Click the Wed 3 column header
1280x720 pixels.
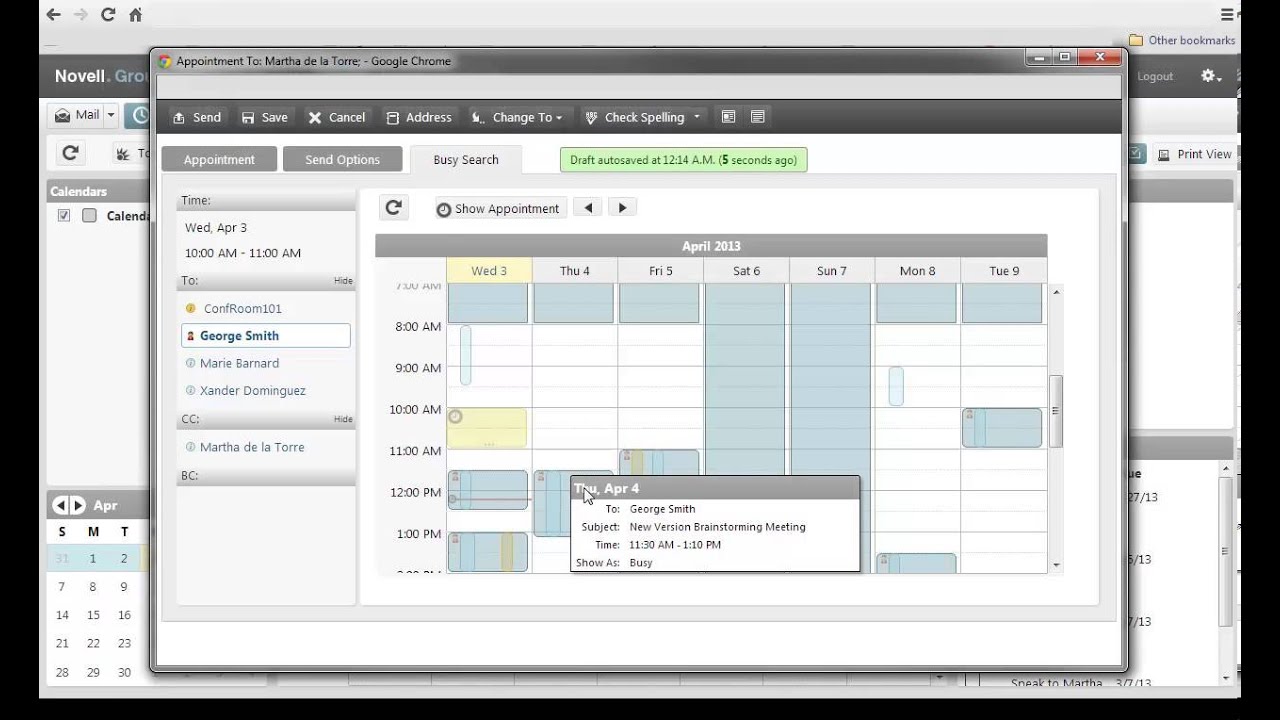489,271
